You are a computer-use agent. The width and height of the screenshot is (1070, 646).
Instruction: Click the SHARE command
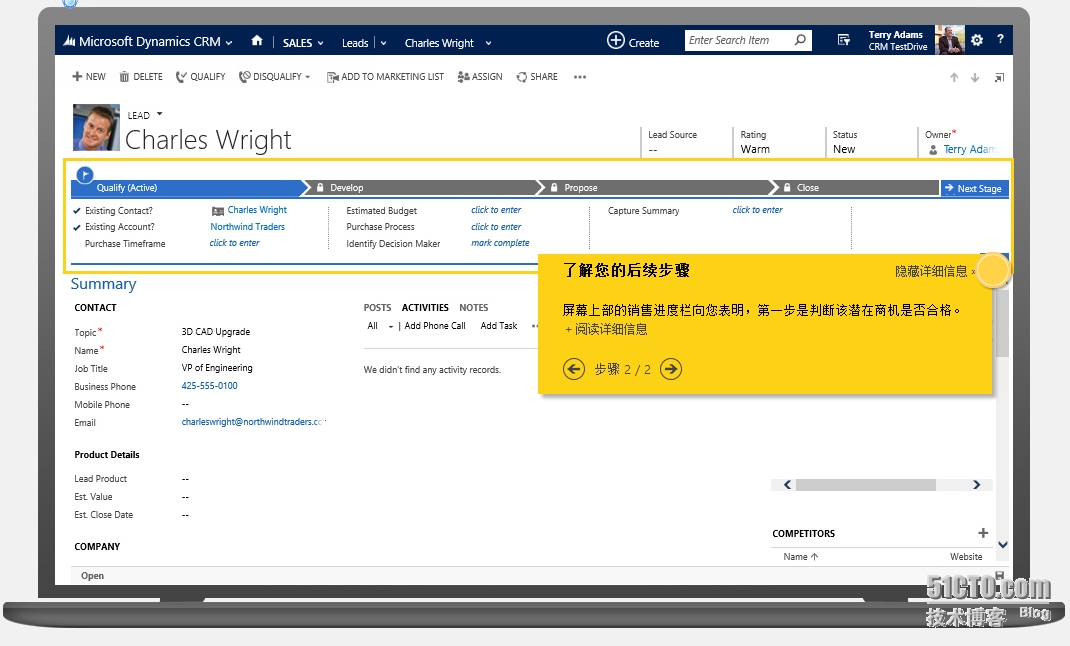pos(537,76)
